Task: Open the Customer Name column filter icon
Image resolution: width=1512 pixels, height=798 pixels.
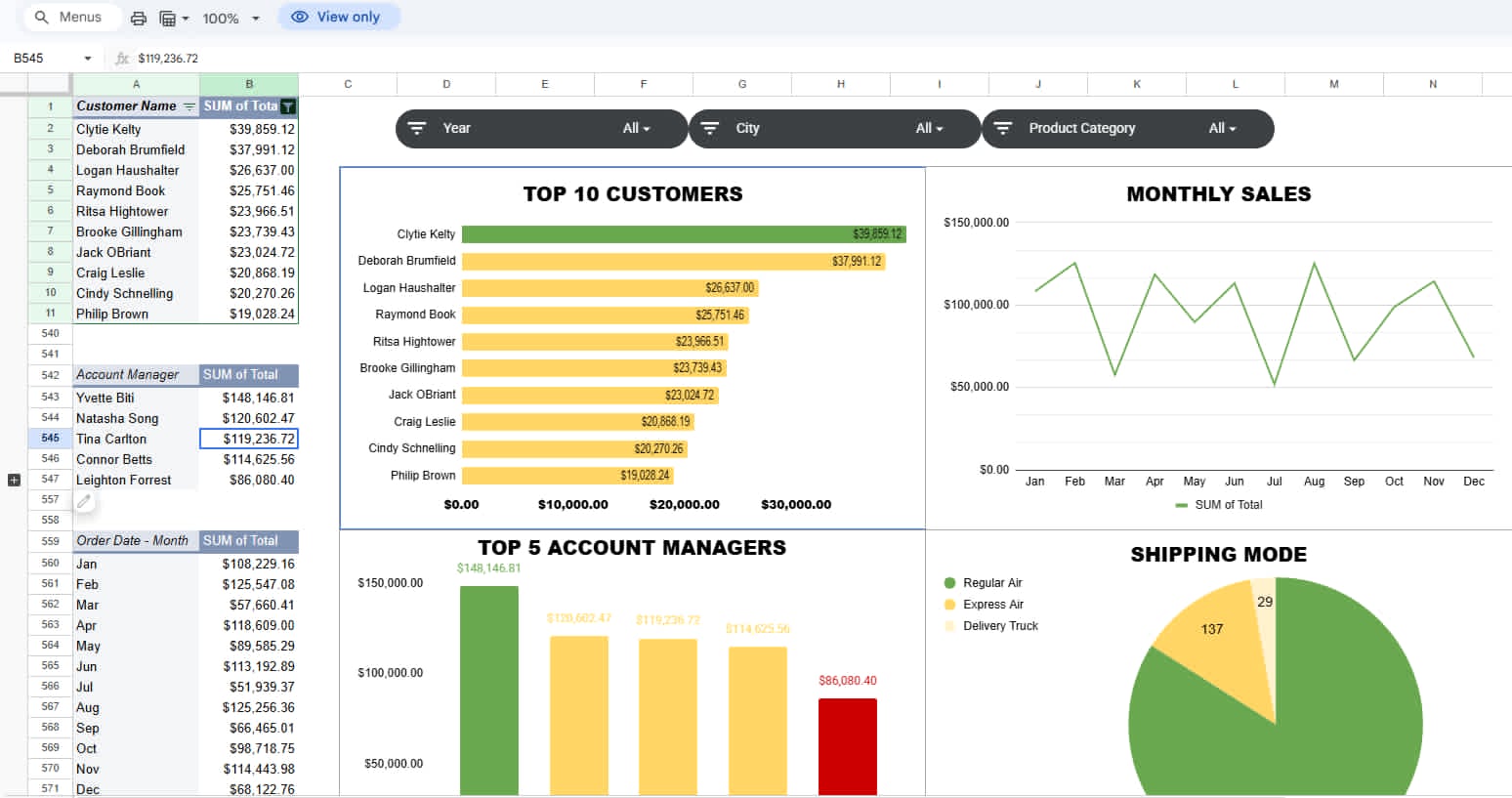Action: tap(189, 106)
